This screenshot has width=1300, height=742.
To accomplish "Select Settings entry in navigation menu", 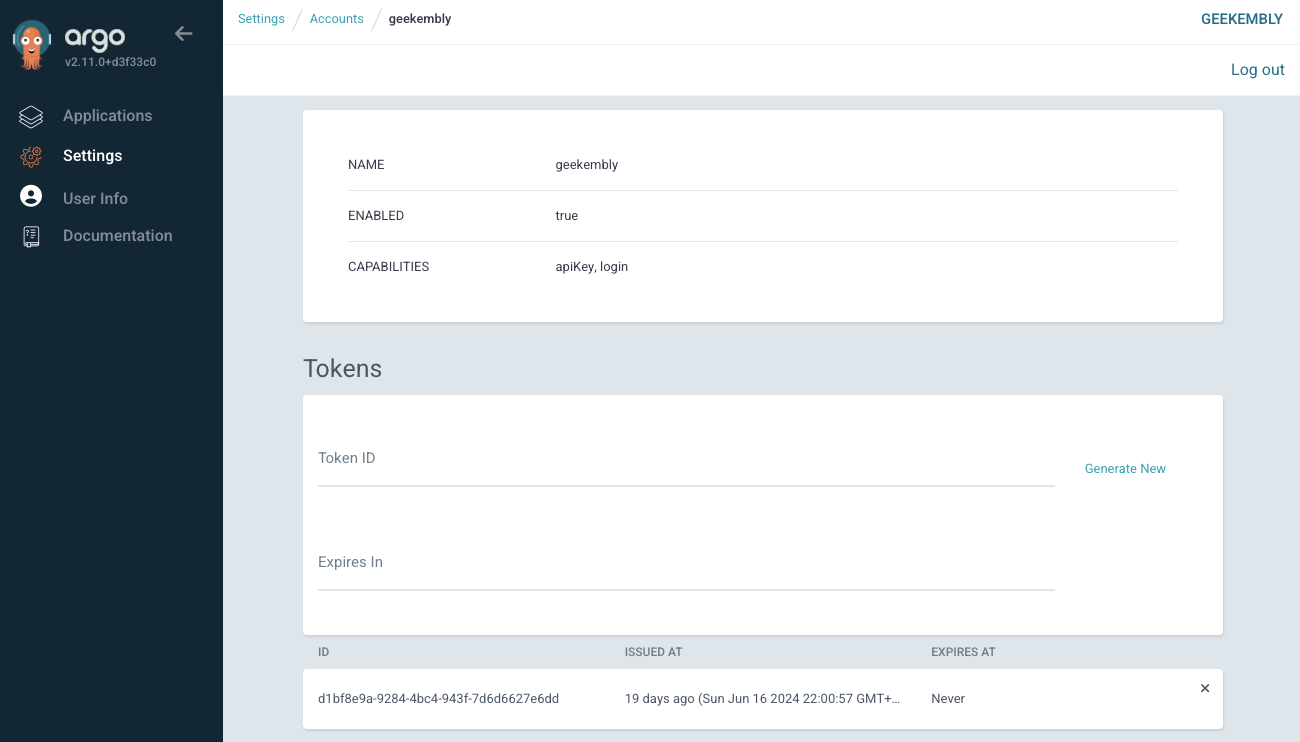I will click(x=92, y=156).
